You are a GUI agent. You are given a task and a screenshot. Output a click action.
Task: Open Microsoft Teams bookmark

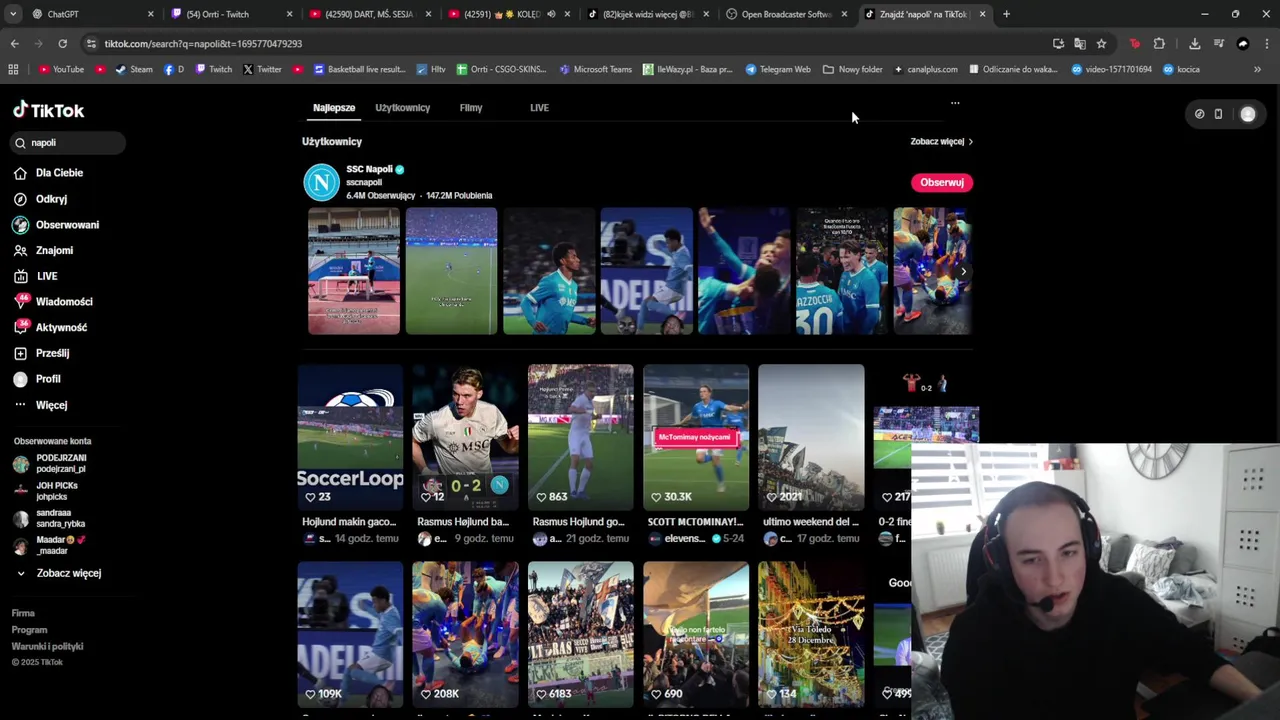tap(596, 69)
